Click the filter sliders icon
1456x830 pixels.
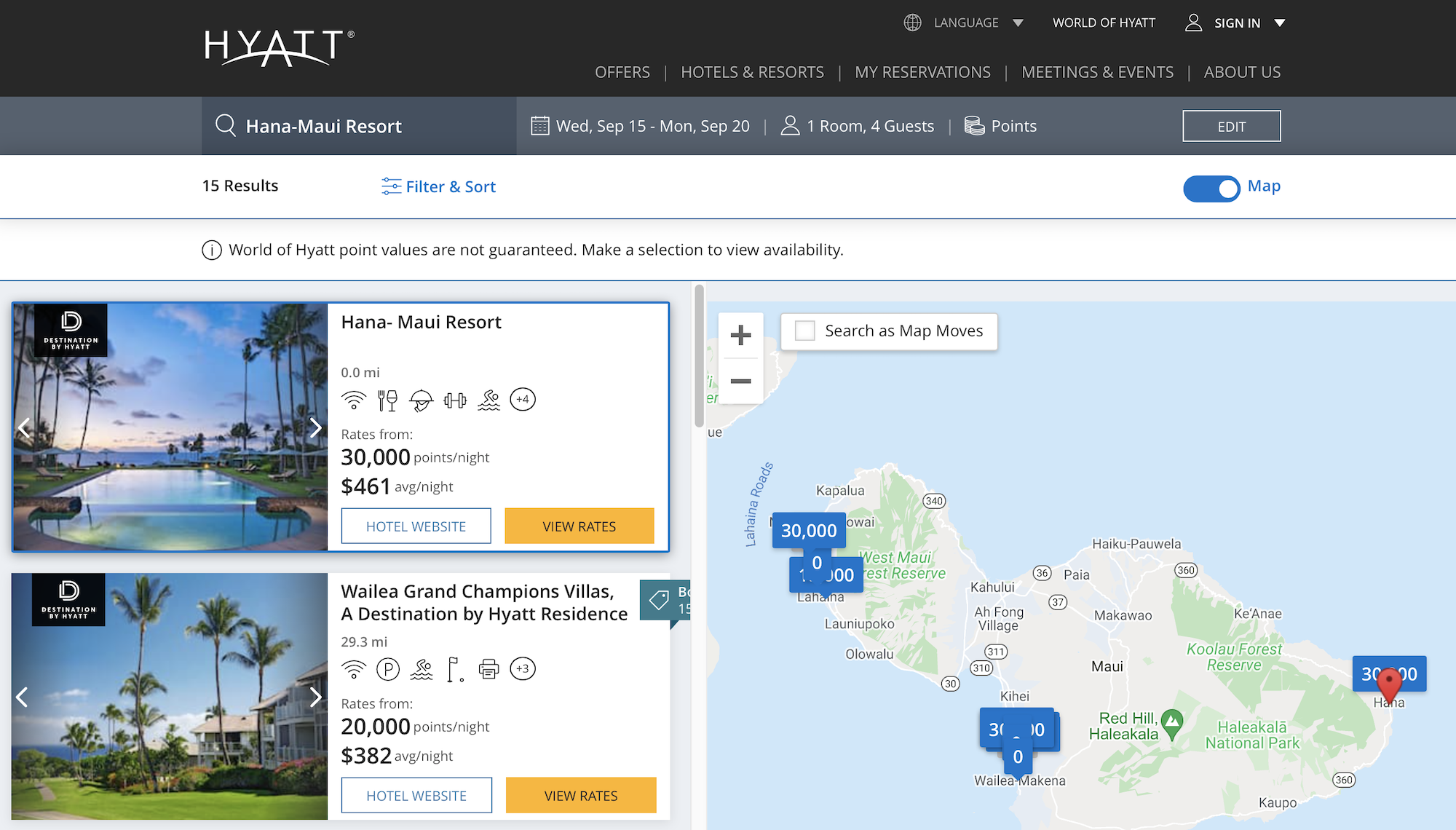(x=391, y=186)
